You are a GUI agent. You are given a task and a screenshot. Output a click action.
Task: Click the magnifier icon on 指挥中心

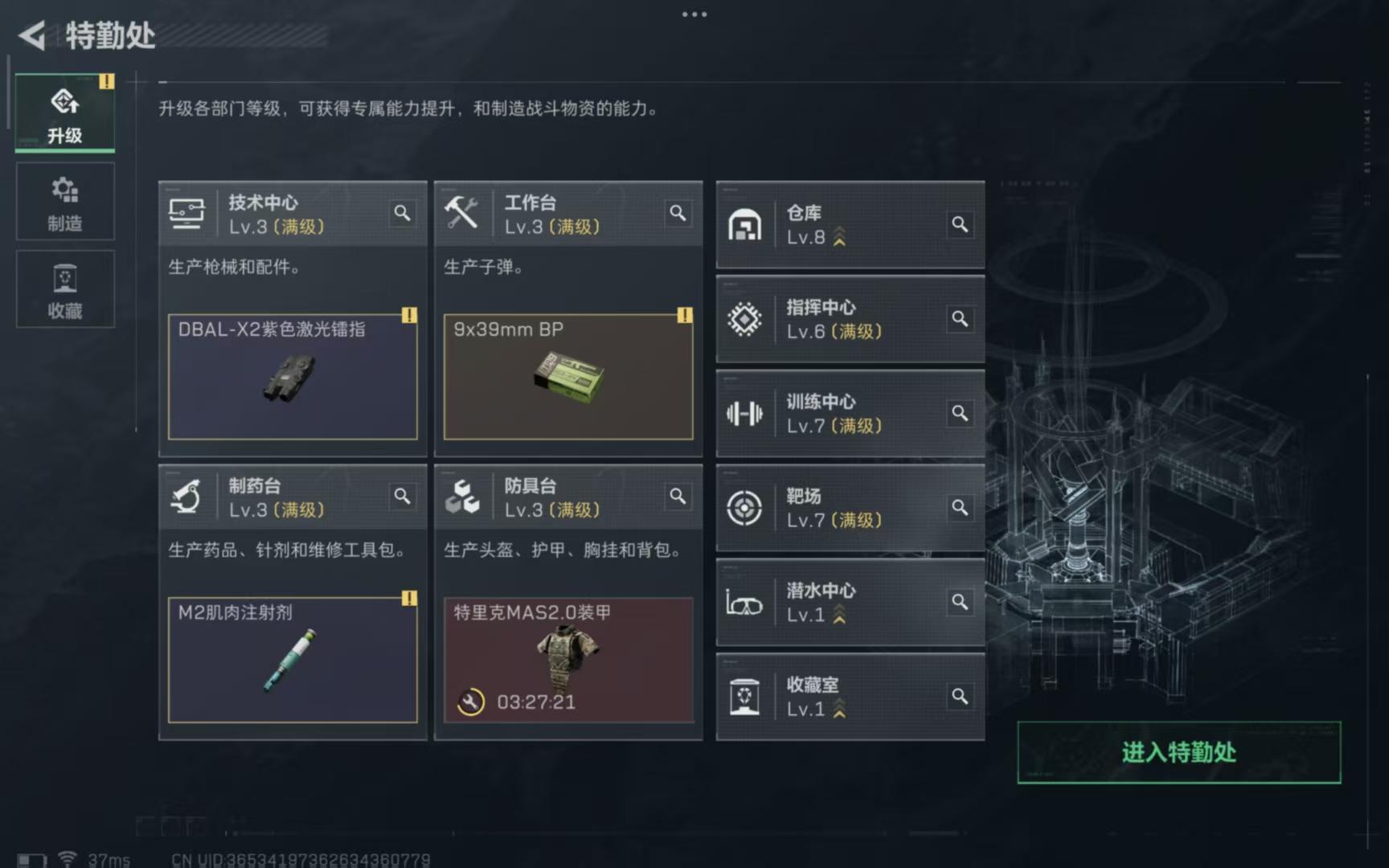(960, 319)
